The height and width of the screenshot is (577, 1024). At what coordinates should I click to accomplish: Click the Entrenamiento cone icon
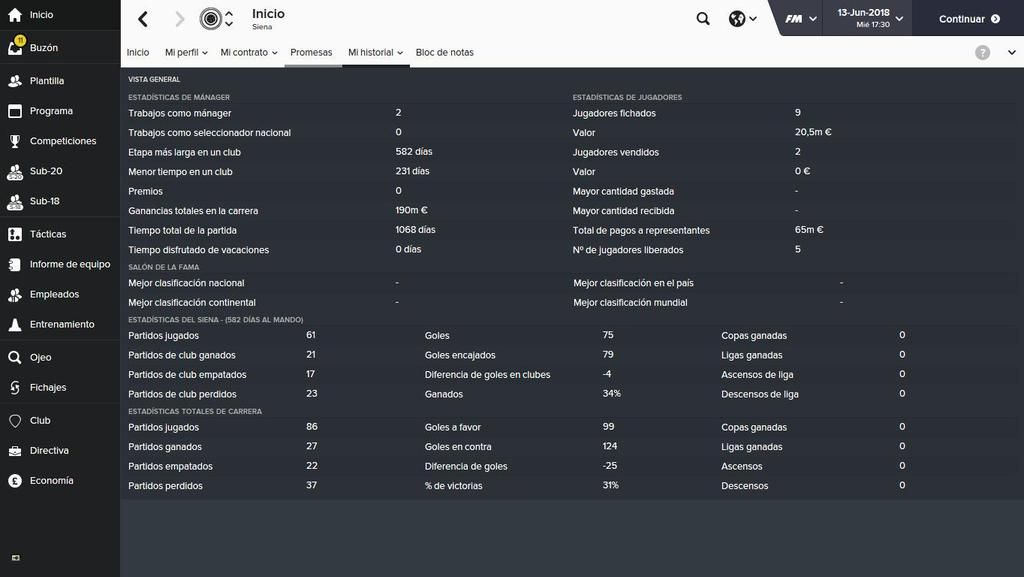point(15,324)
